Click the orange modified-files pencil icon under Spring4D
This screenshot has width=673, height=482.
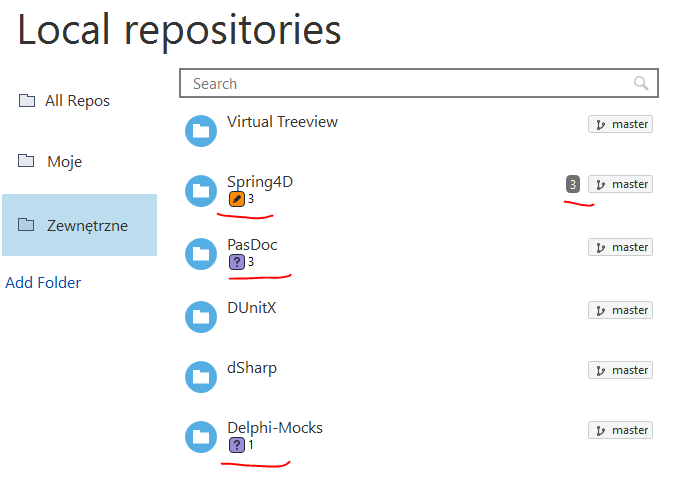pyautogui.click(x=236, y=199)
